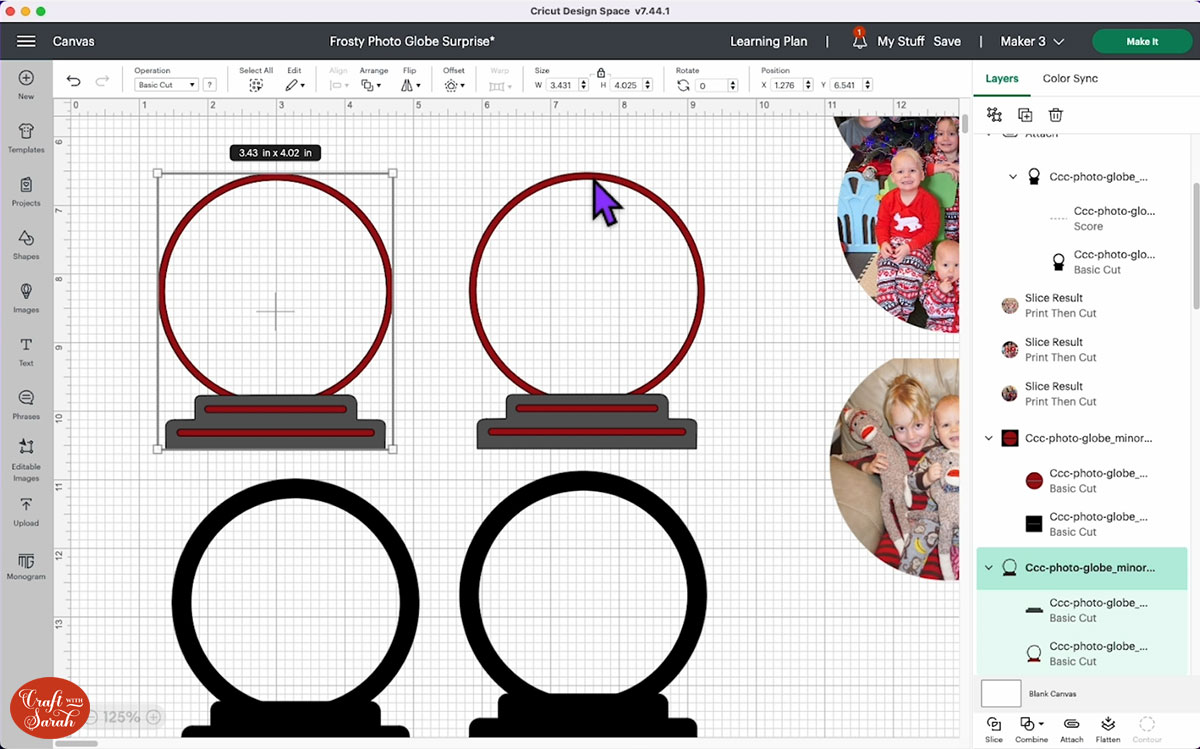Click the Rotate angle input field
1200x749 pixels.
click(714, 86)
